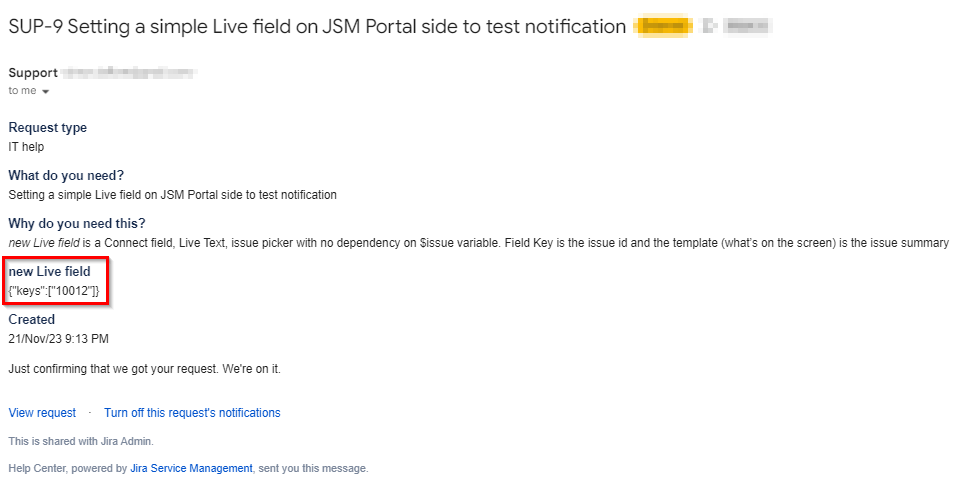Click the "What do you need?" heading
978x494 pixels.
click(x=66, y=176)
